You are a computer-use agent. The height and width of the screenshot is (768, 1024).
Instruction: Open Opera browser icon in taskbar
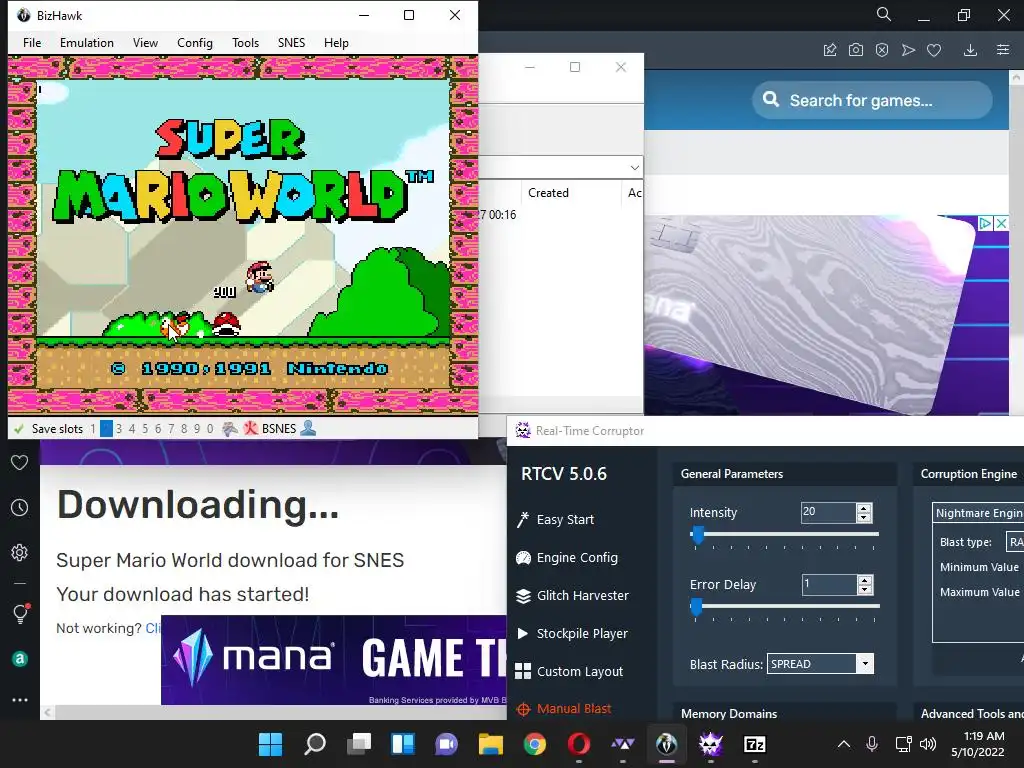point(579,744)
